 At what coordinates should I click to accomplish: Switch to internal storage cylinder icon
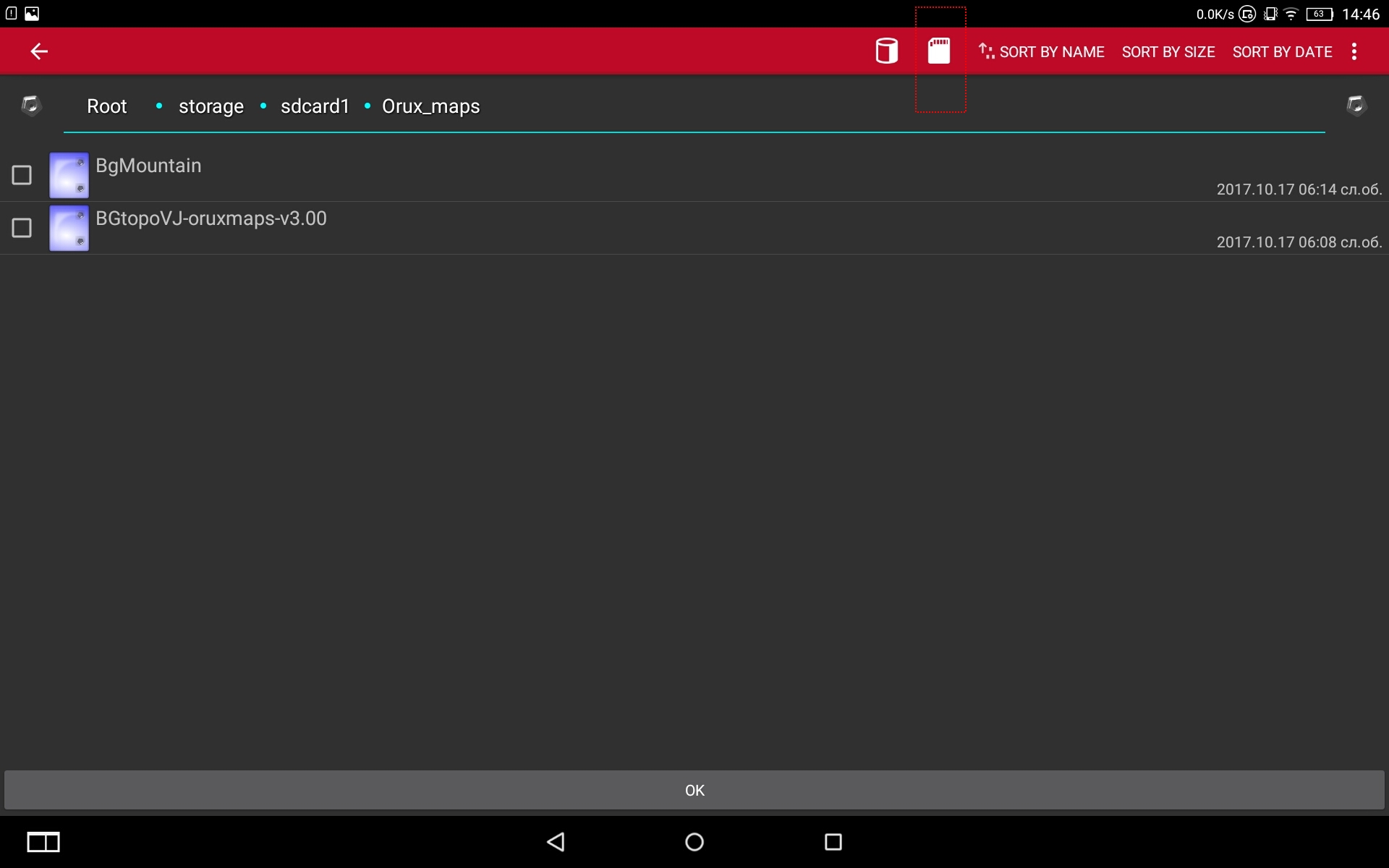pos(886,51)
